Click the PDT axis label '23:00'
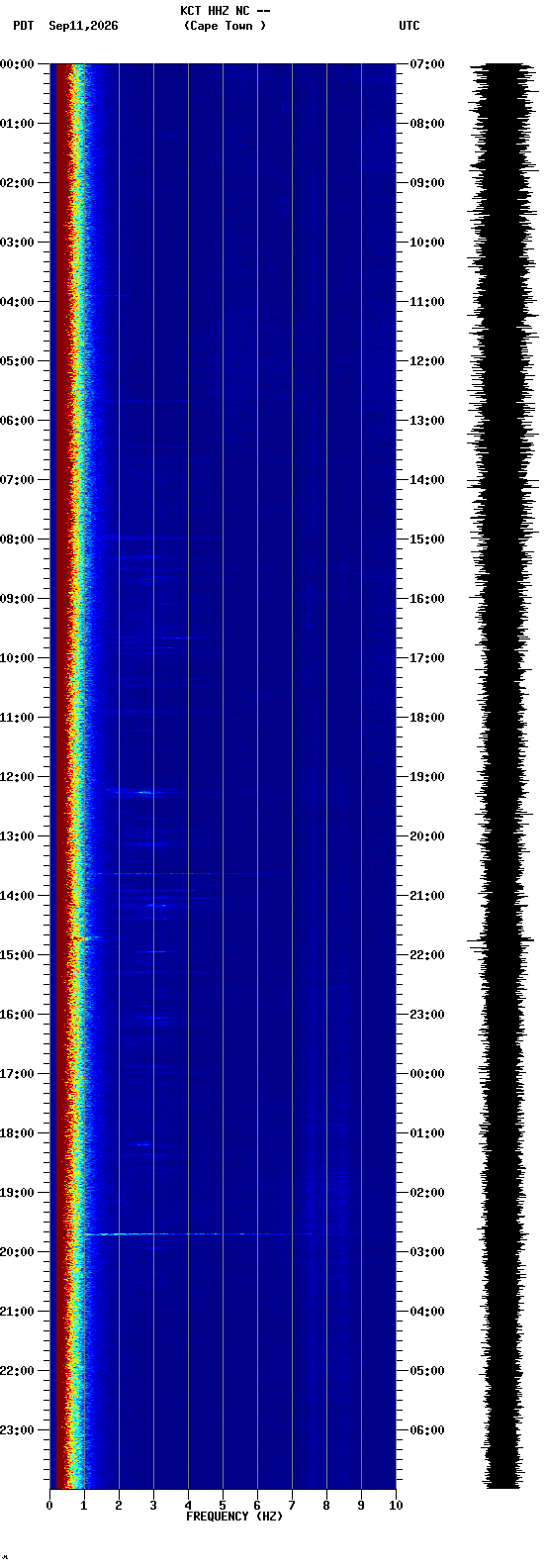This screenshot has width=546, height=1568. (x=18, y=1430)
